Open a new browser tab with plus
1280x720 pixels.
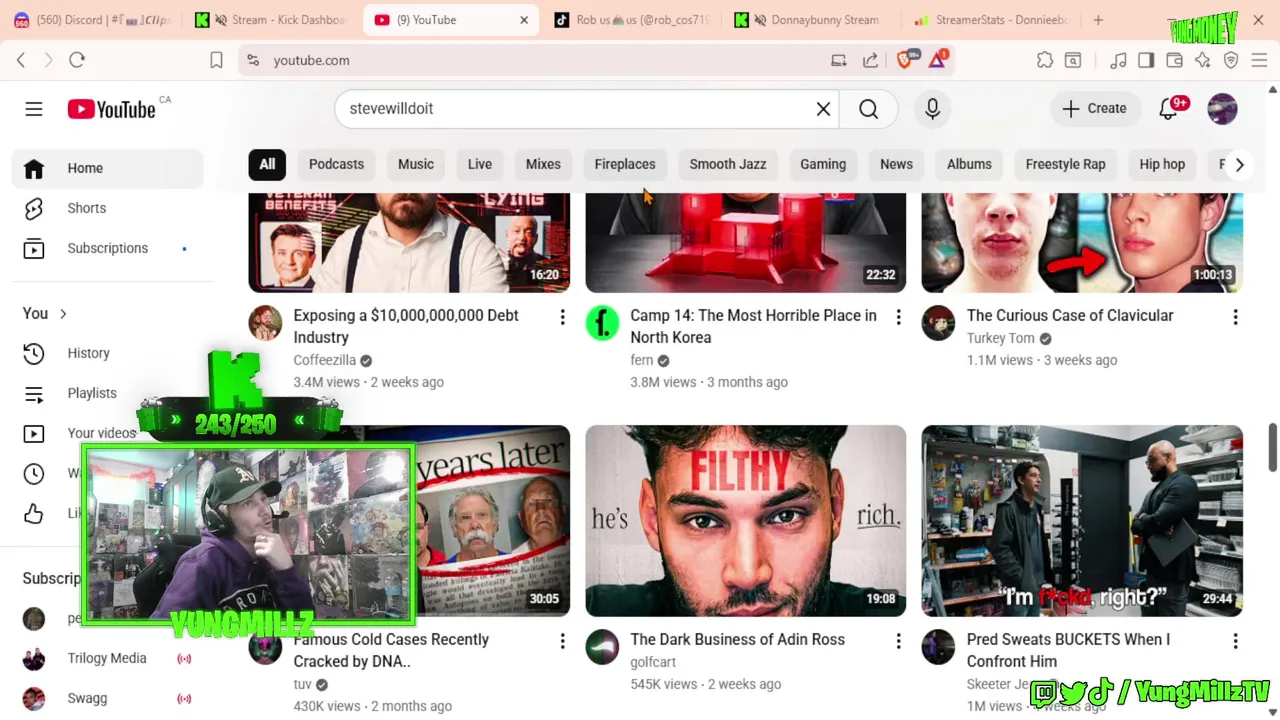click(x=1098, y=20)
